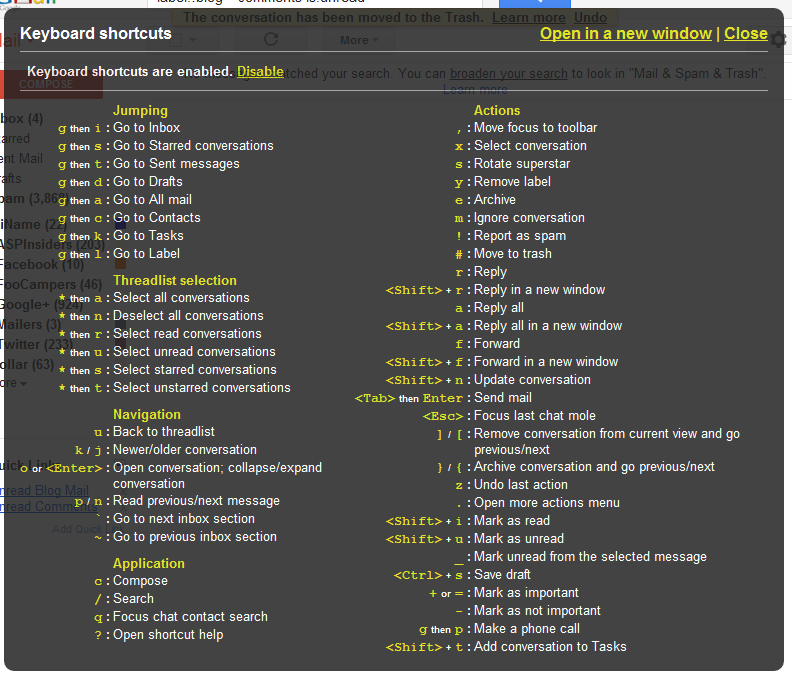Click 'Focus chat contact search' entry

pos(190,616)
